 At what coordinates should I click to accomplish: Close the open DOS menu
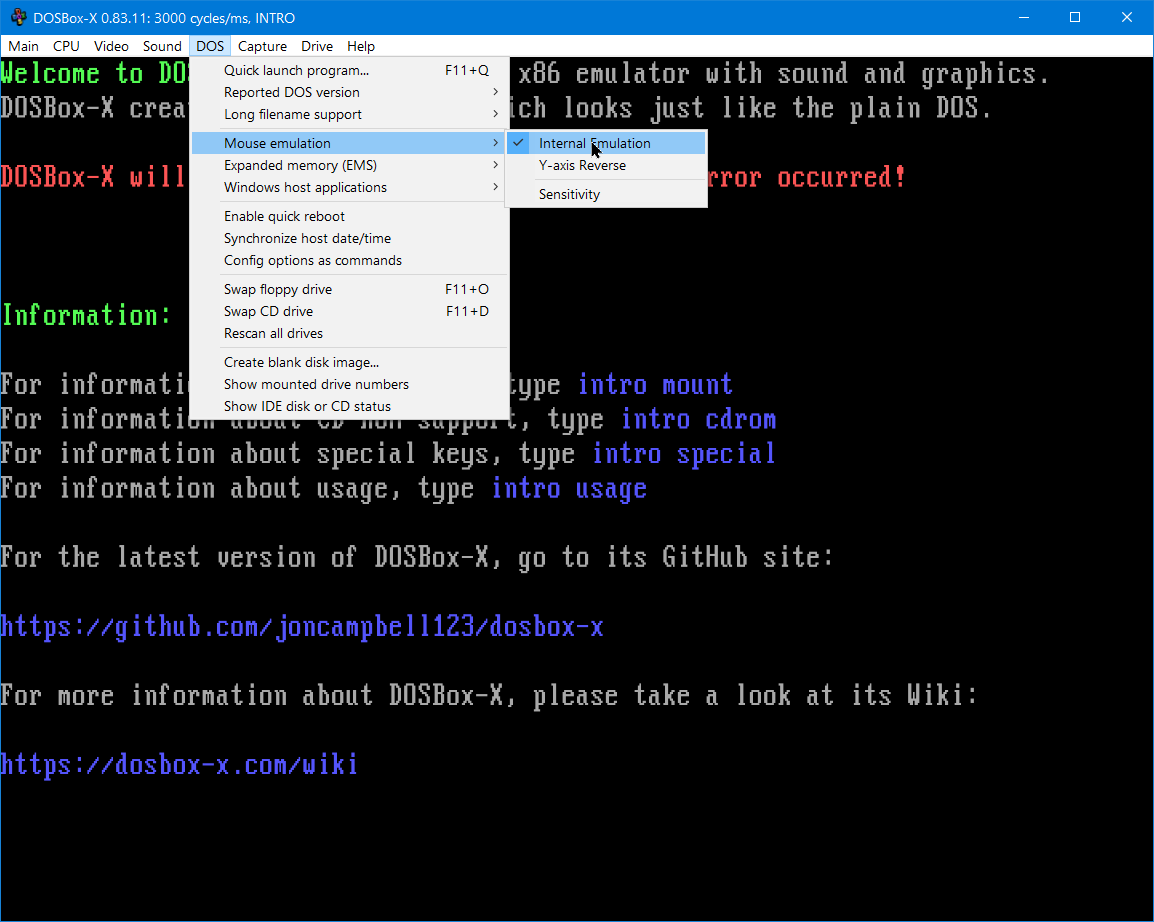pos(210,46)
